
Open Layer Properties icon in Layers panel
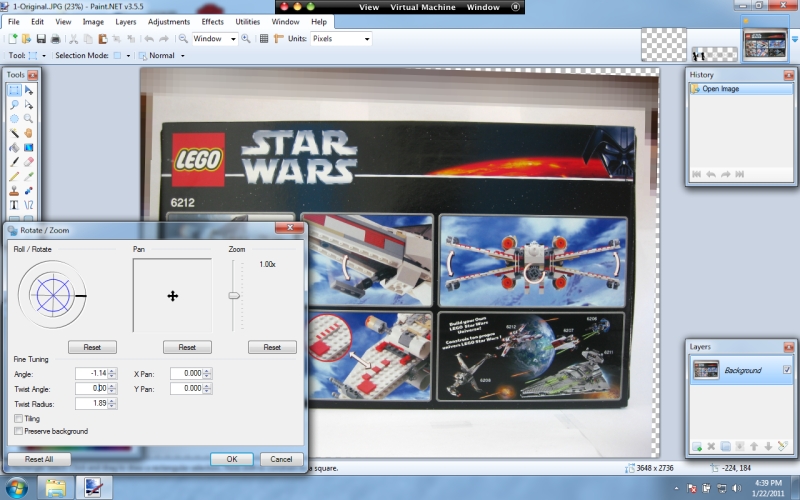click(x=783, y=447)
